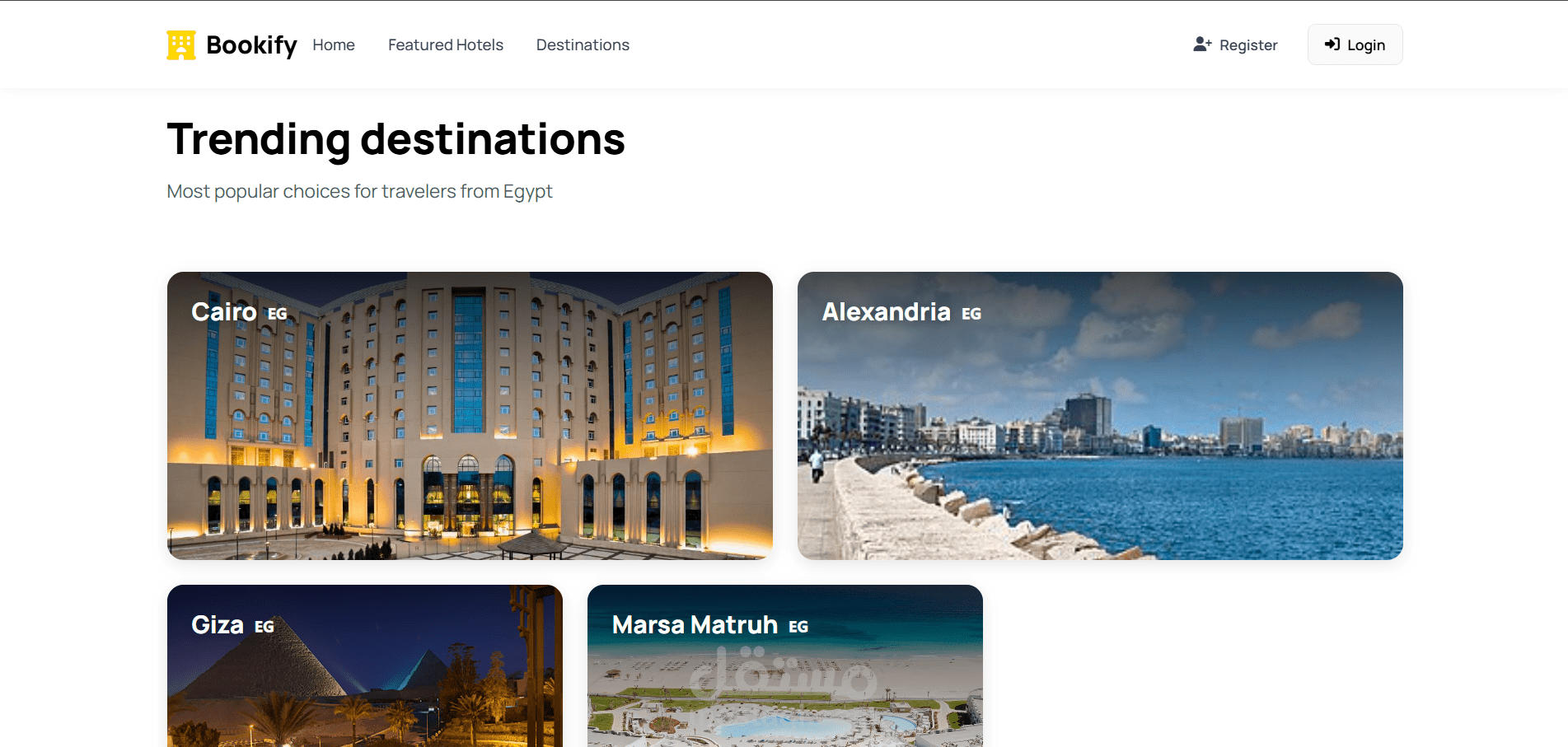This screenshot has height=747, width=1568.
Task: Click the Register user-plus icon
Action: [1202, 44]
